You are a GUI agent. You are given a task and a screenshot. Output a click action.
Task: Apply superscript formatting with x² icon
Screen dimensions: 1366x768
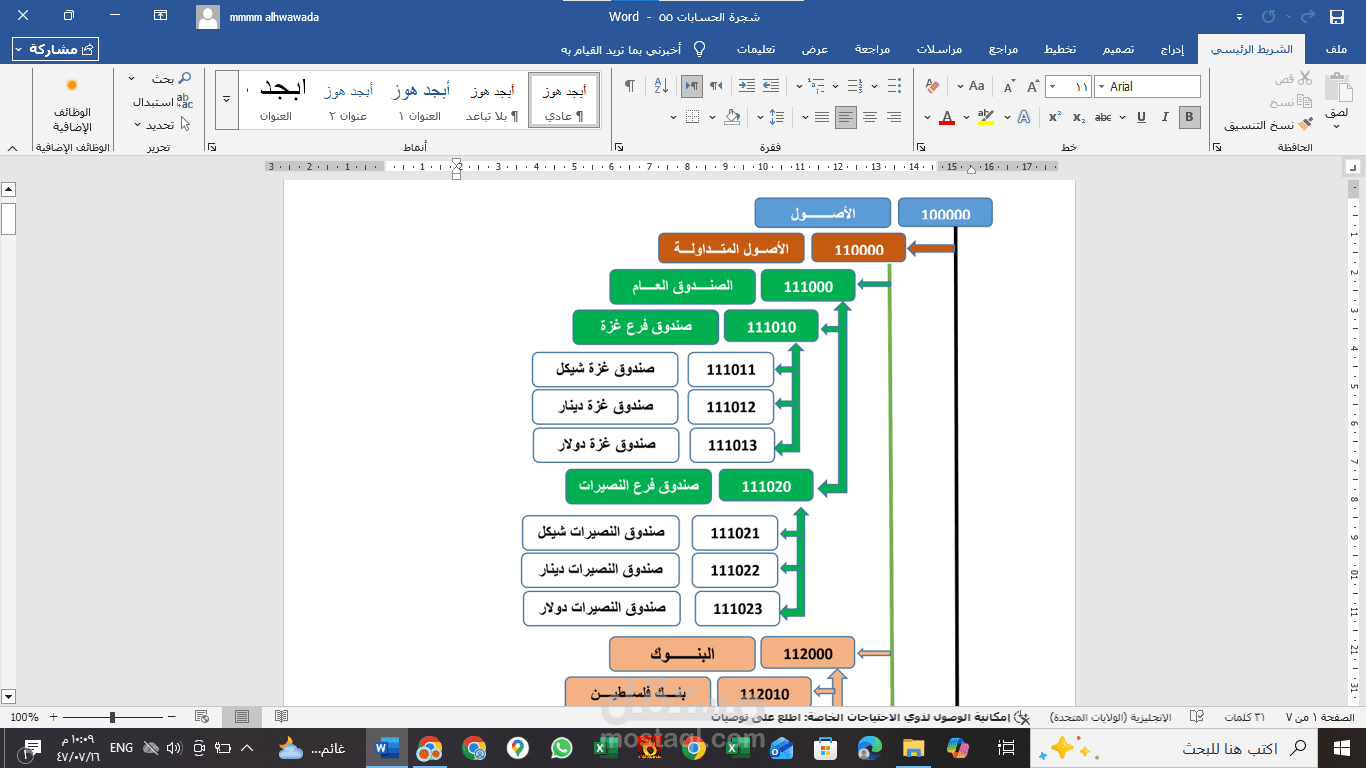tap(1055, 116)
